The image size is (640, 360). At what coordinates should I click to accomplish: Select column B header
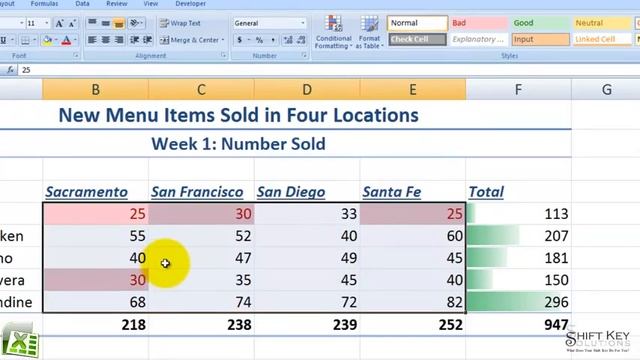click(x=96, y=89)
